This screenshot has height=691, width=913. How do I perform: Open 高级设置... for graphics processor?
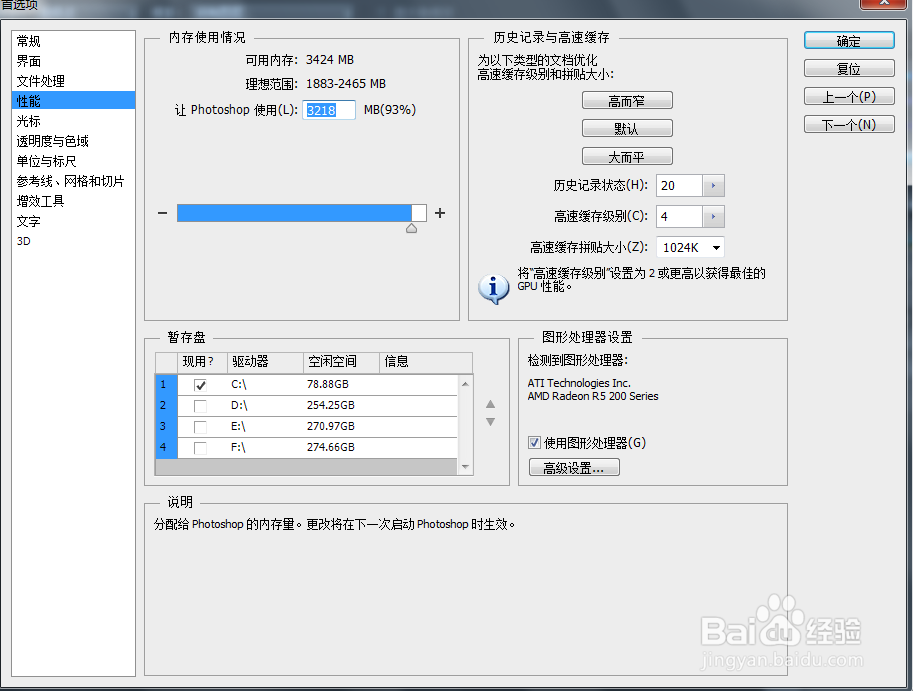tap(574, 467)
